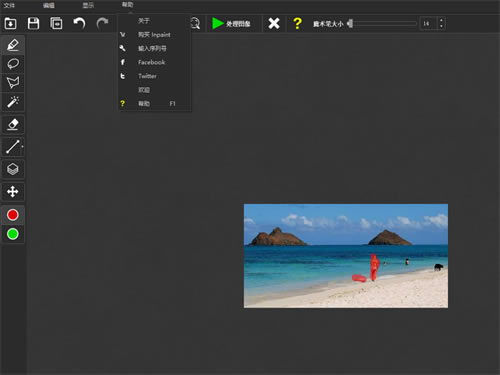500x375 pixels.
Task: Select the Polygonal Lasso tool
Action: coord(13,82)
